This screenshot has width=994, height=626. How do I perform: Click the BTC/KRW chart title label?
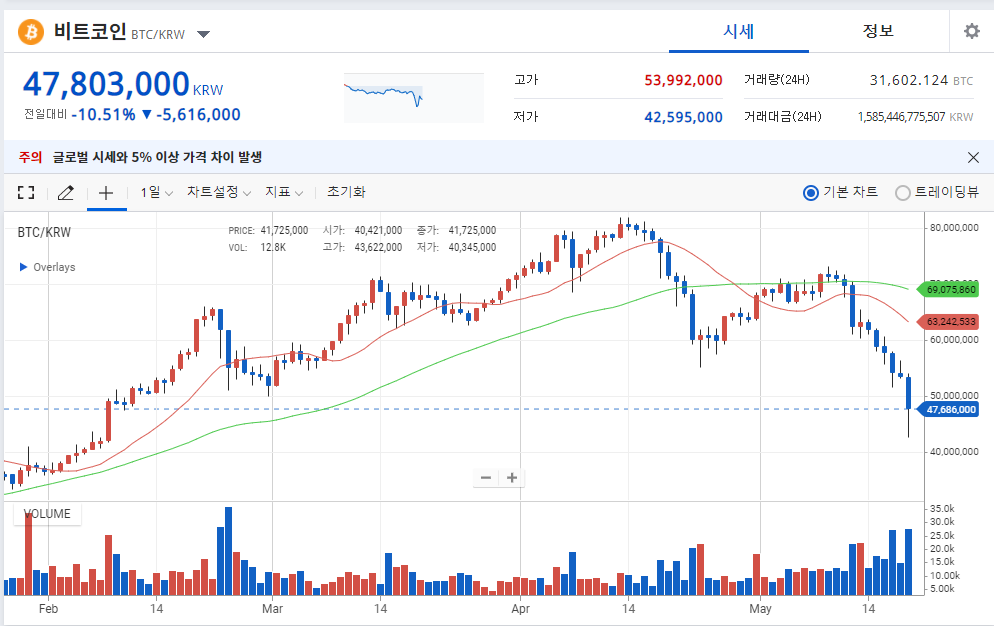44,233
